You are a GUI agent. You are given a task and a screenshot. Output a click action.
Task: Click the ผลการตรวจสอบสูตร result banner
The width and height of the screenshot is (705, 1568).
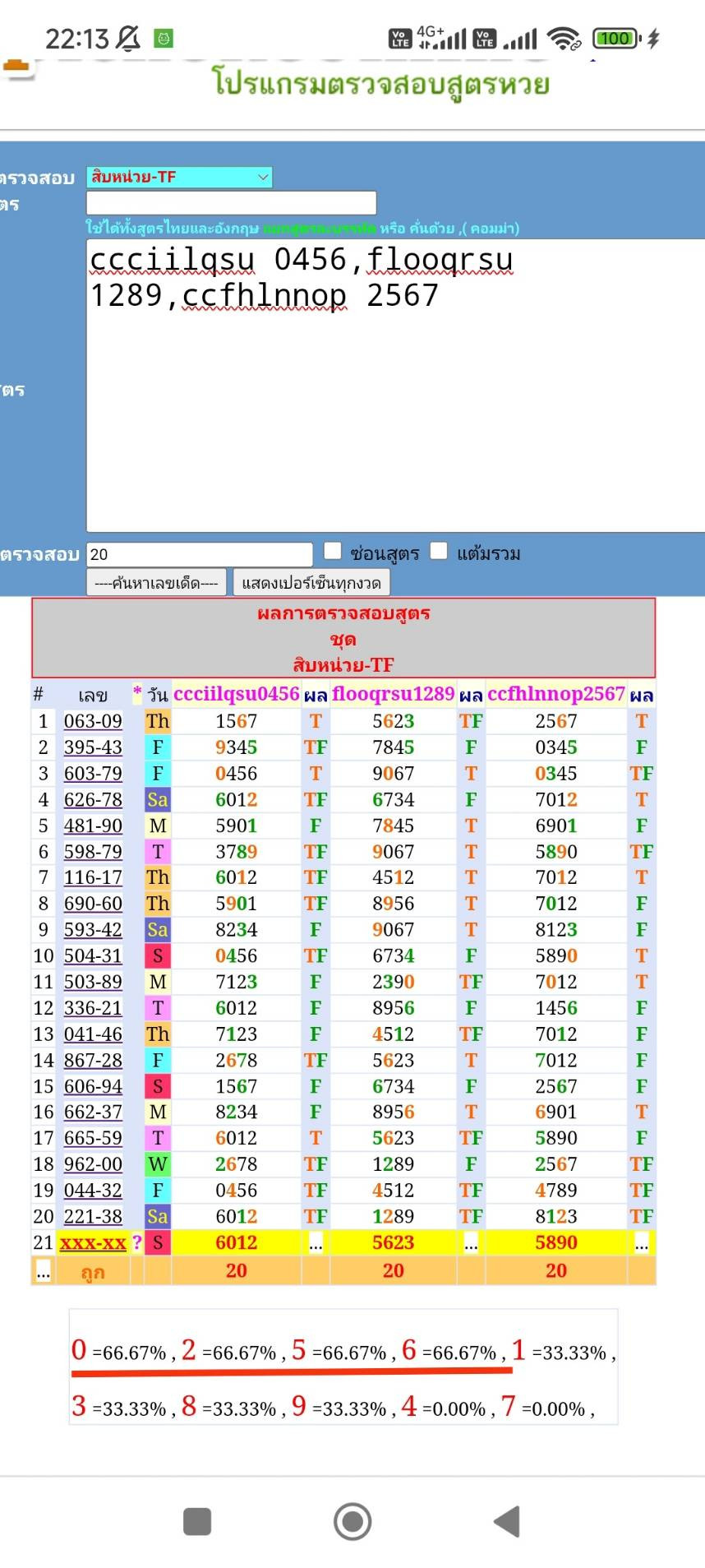(343, 638)
